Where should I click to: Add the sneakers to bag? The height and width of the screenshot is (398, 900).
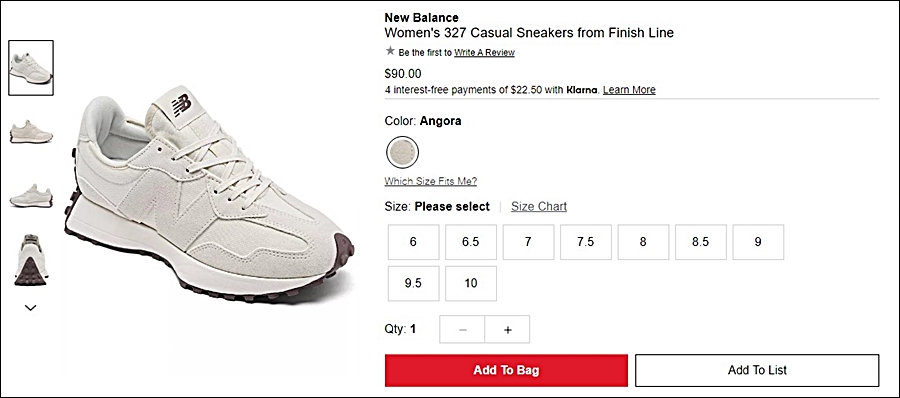click(506, 370)
